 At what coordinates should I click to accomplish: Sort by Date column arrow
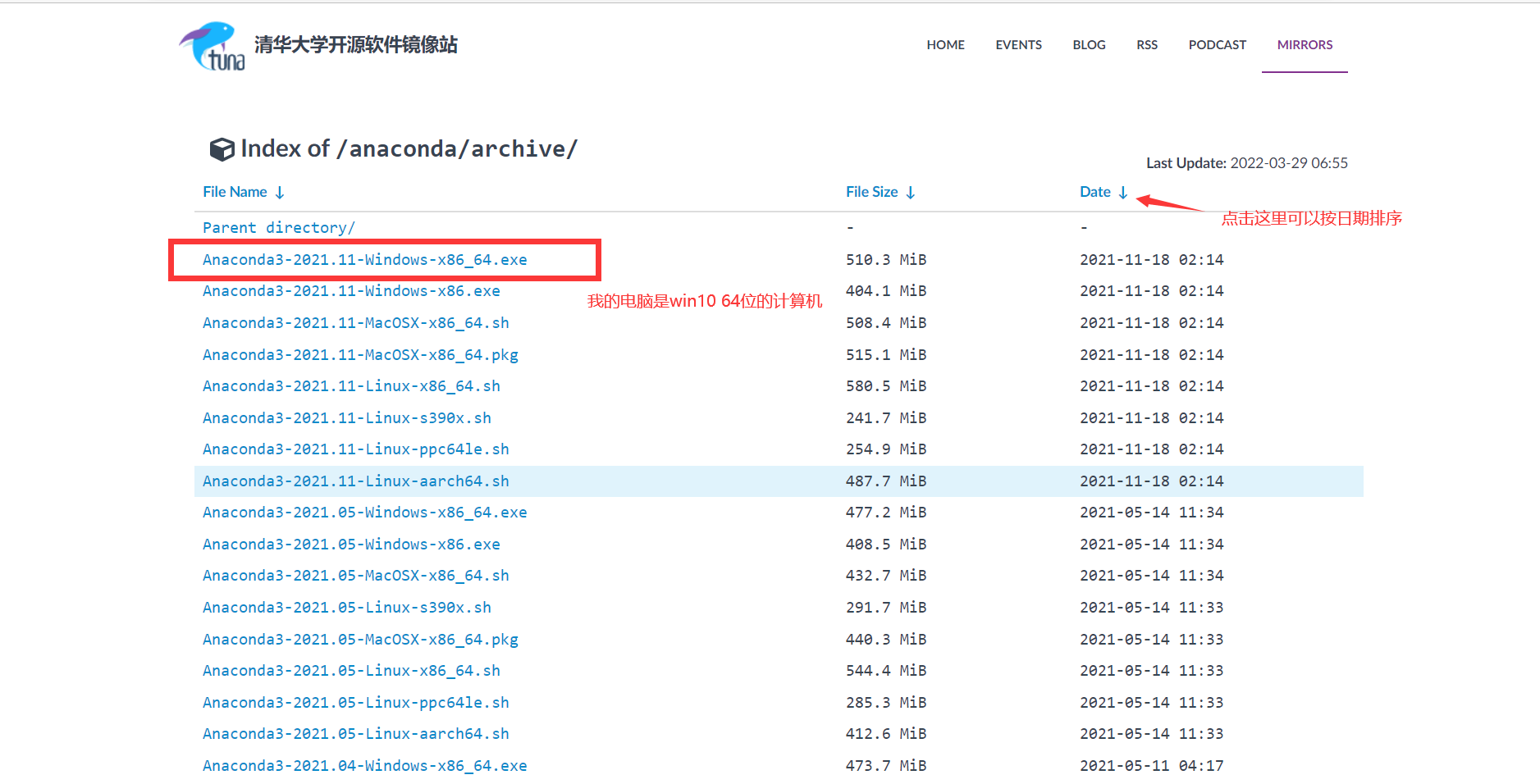tap(1123, 192)
